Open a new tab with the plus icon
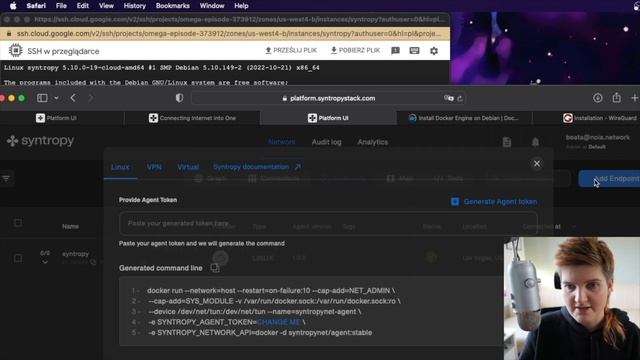The image size is (640, 360). [635, 98]
